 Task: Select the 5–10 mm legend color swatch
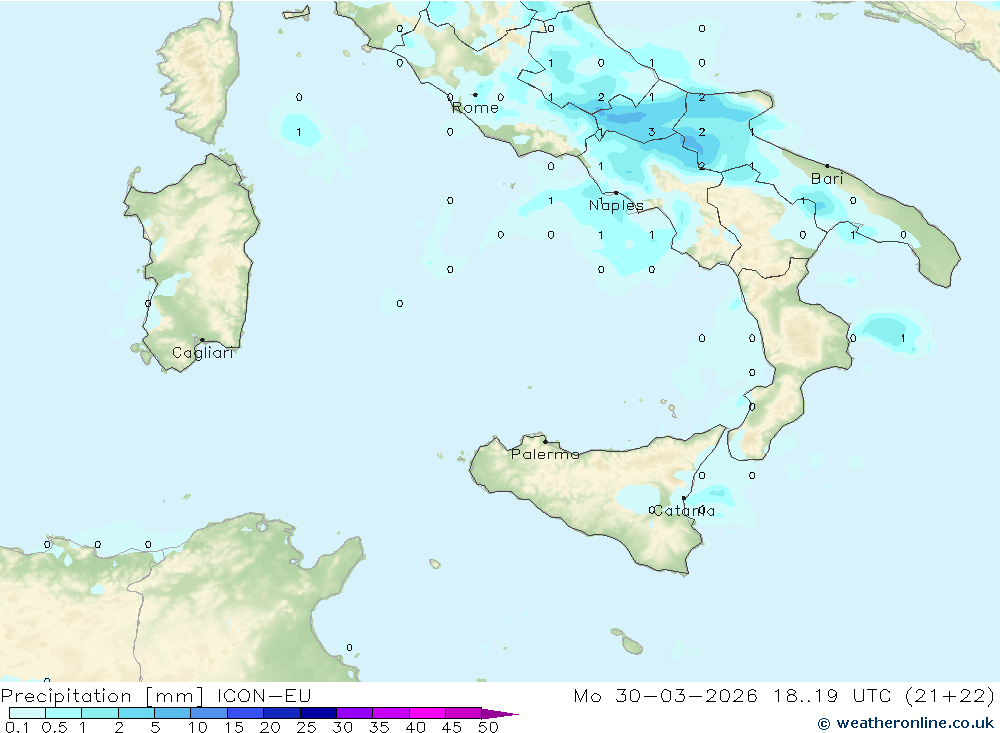pos(173,713)
